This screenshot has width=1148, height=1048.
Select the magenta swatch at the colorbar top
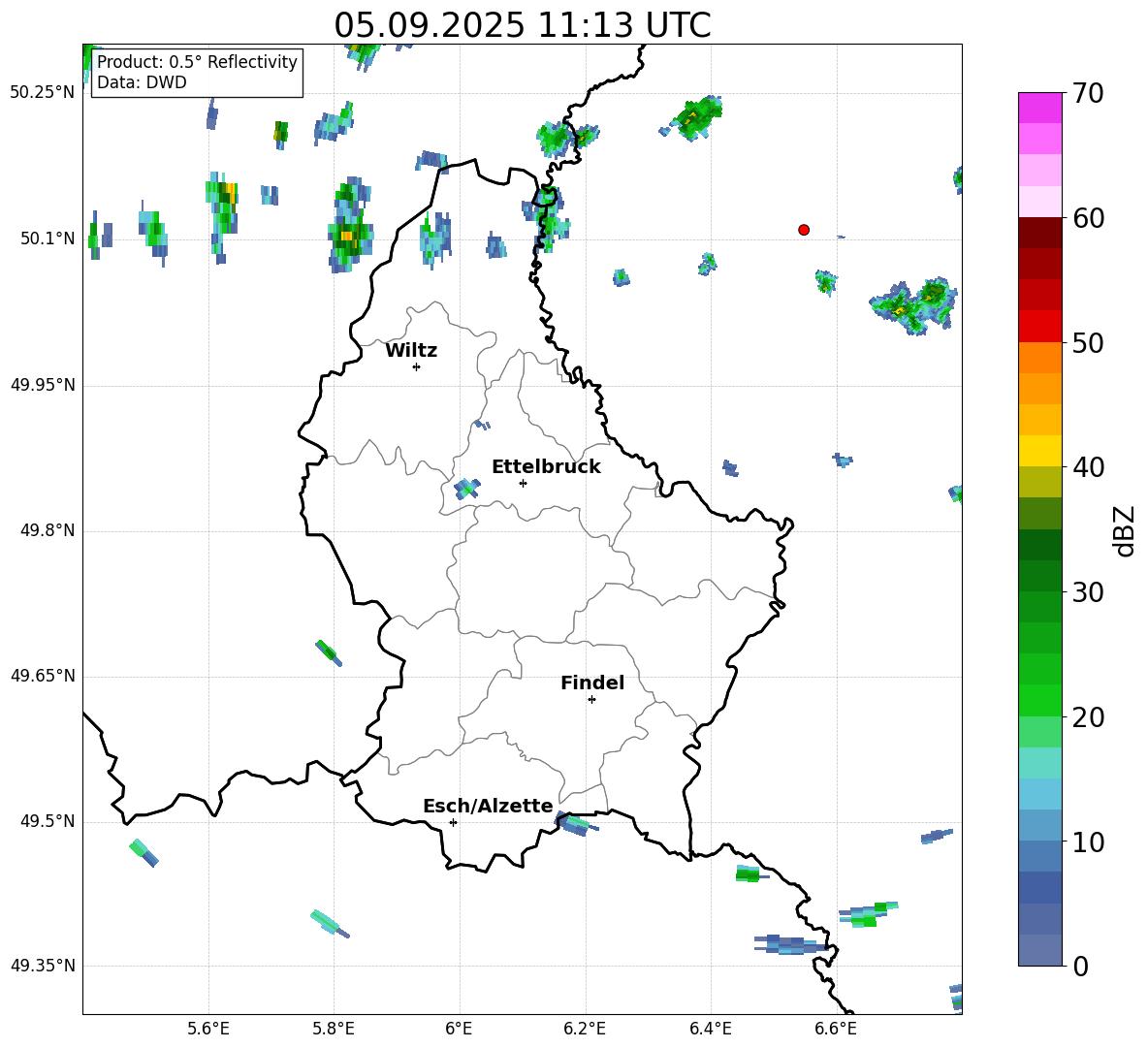point(1039,108)
